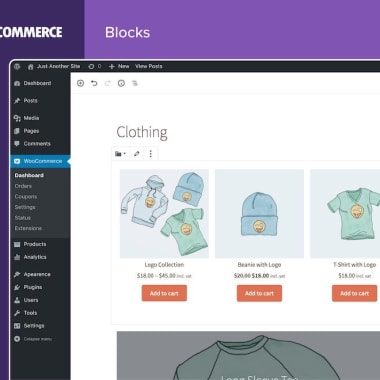Open the Plugins menu
The height and width of the screenshot is (380, 380).
click(x=28, y=287)
